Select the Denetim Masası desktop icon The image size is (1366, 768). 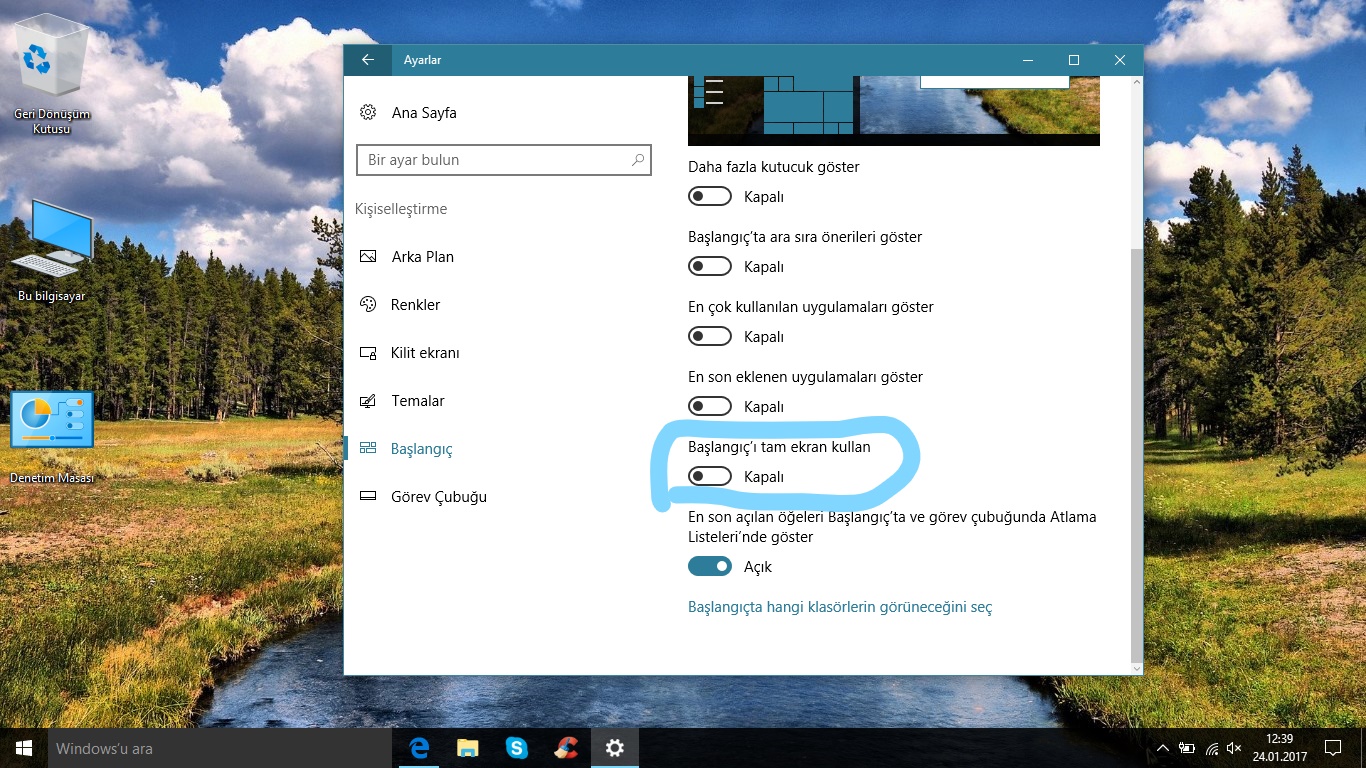[x=52, y=438]
